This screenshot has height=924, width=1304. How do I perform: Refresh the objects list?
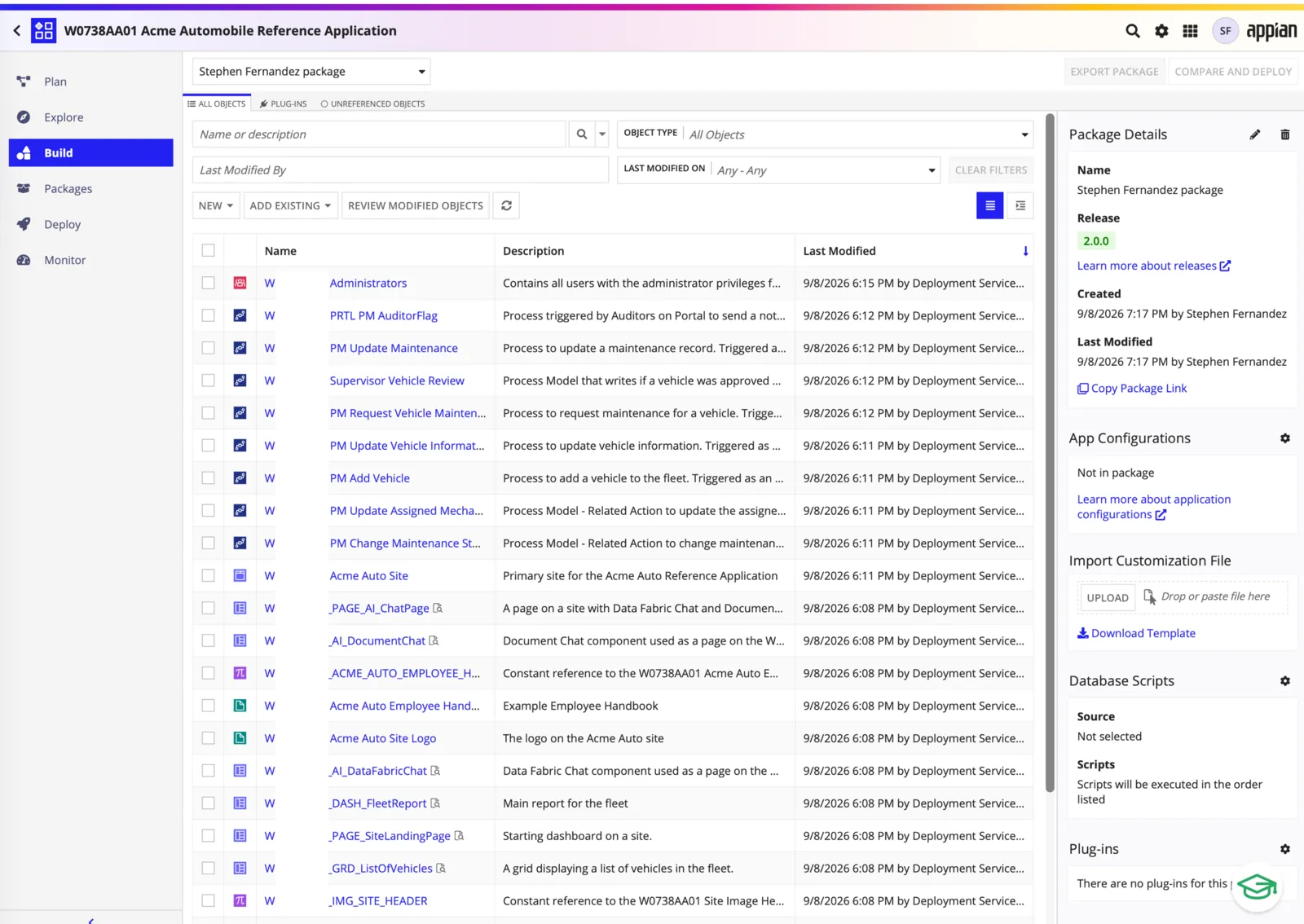tap(506, 205)
